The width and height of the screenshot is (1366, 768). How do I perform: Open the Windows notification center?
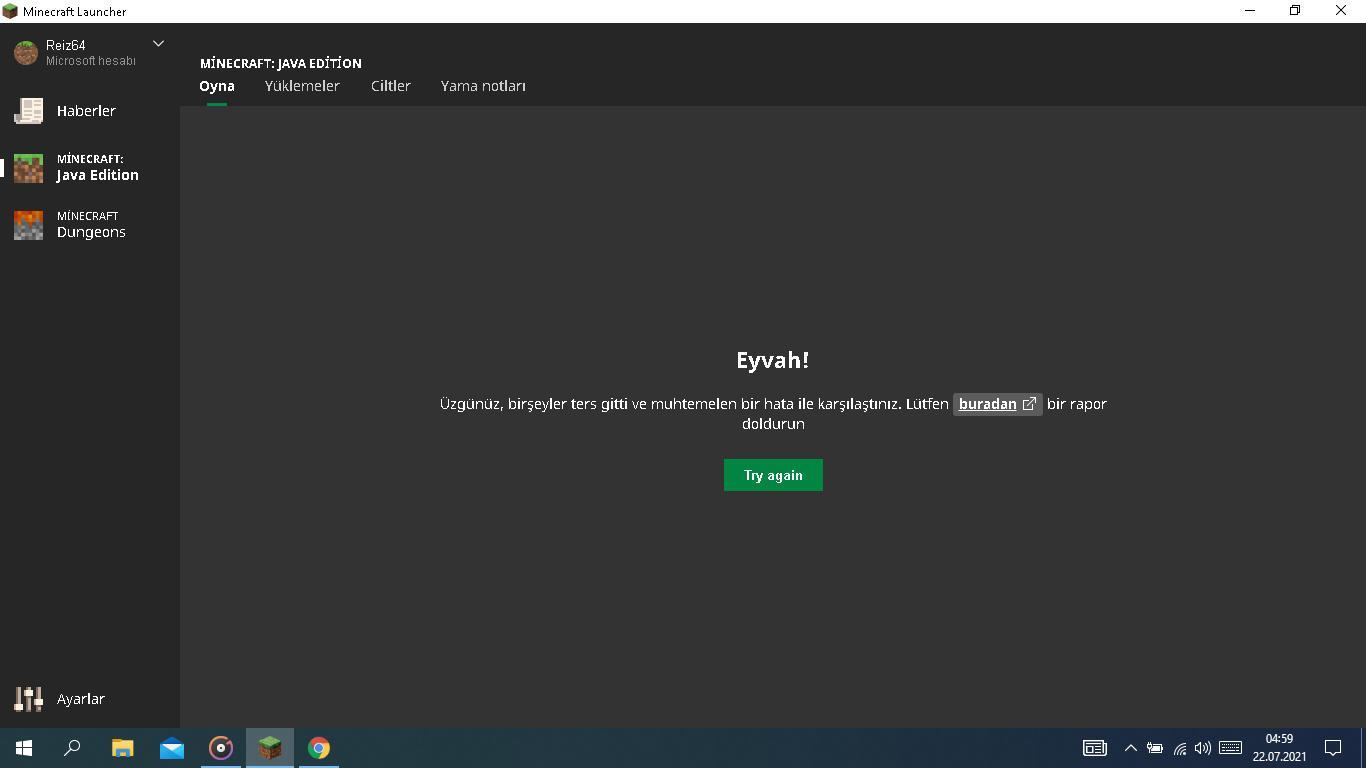(1333, 748)
